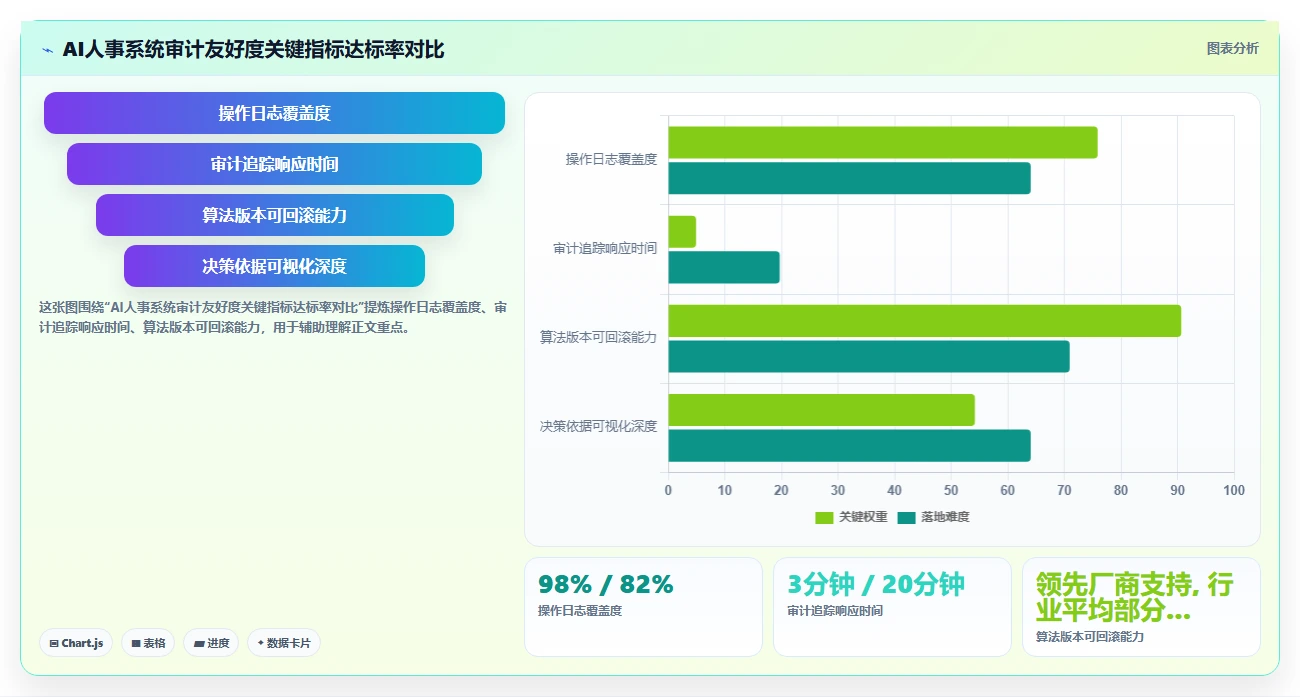The image size is (1300, 697).
Task: Click the 算法版本可回滚能力 caption in third card
Action: click(x=1090, y=636)
